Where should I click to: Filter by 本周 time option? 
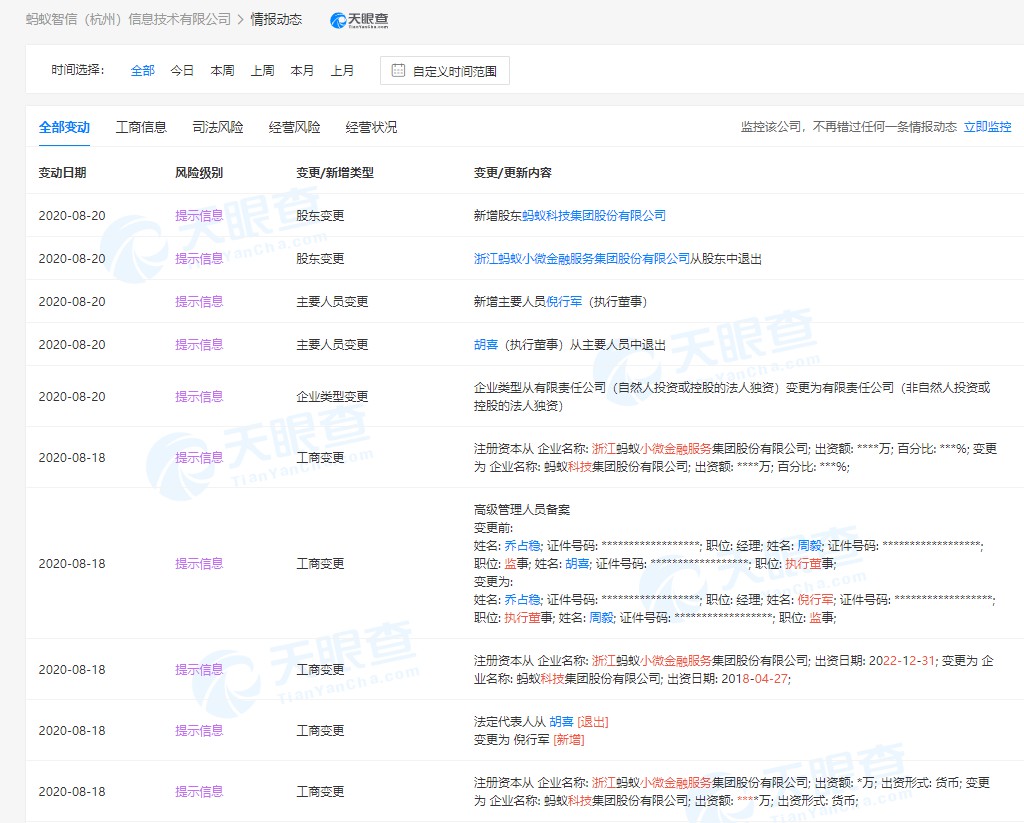click(222, 71)
